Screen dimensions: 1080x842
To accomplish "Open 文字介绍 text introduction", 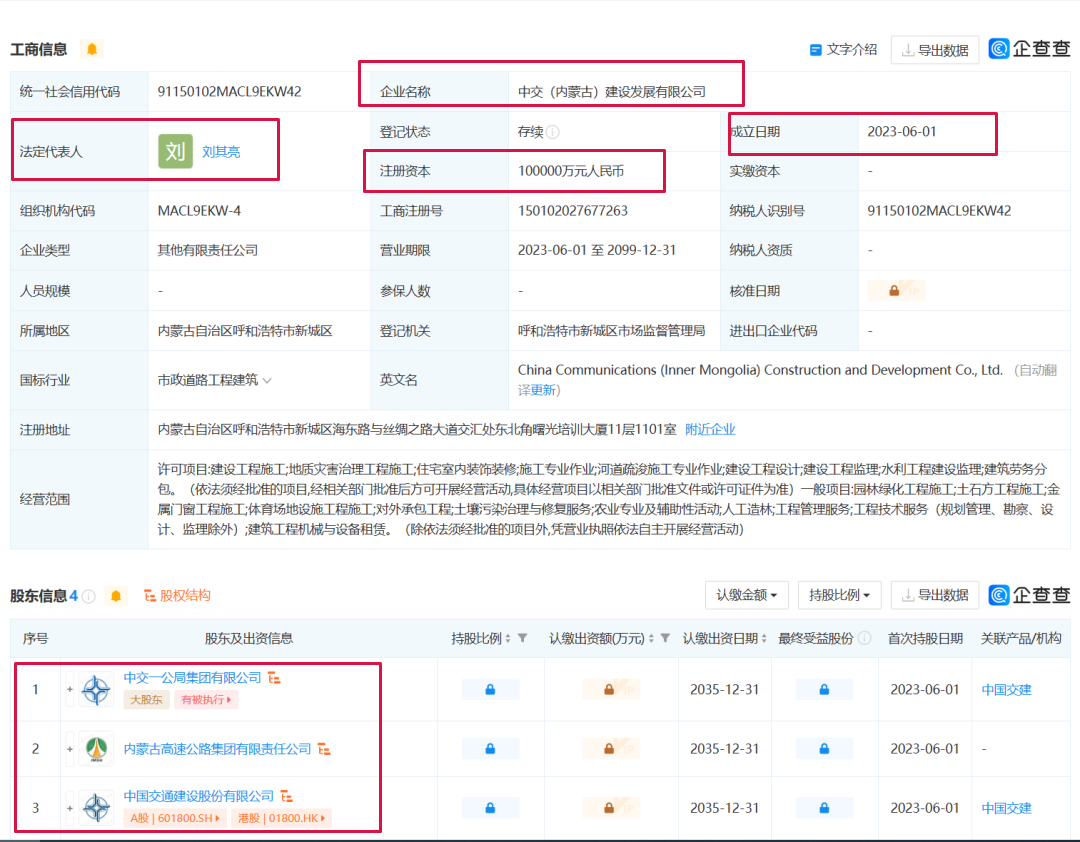I will tap(843, 50).
